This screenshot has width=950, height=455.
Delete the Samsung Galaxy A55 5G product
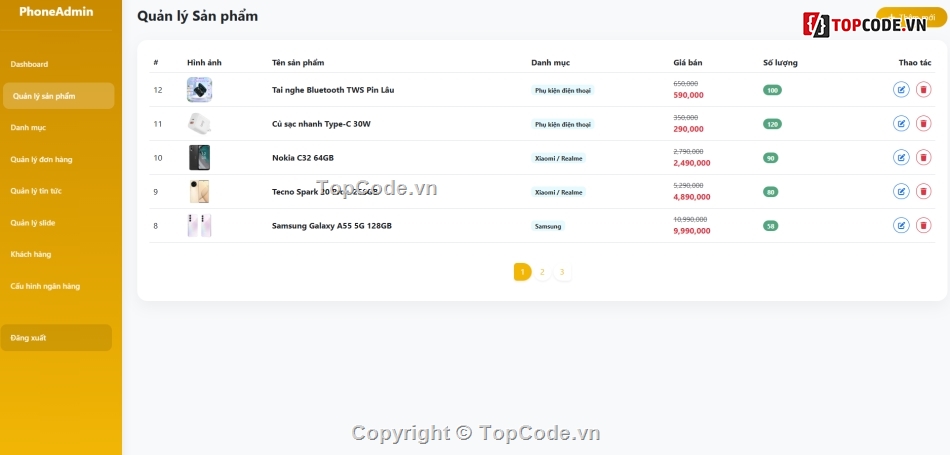923,225
